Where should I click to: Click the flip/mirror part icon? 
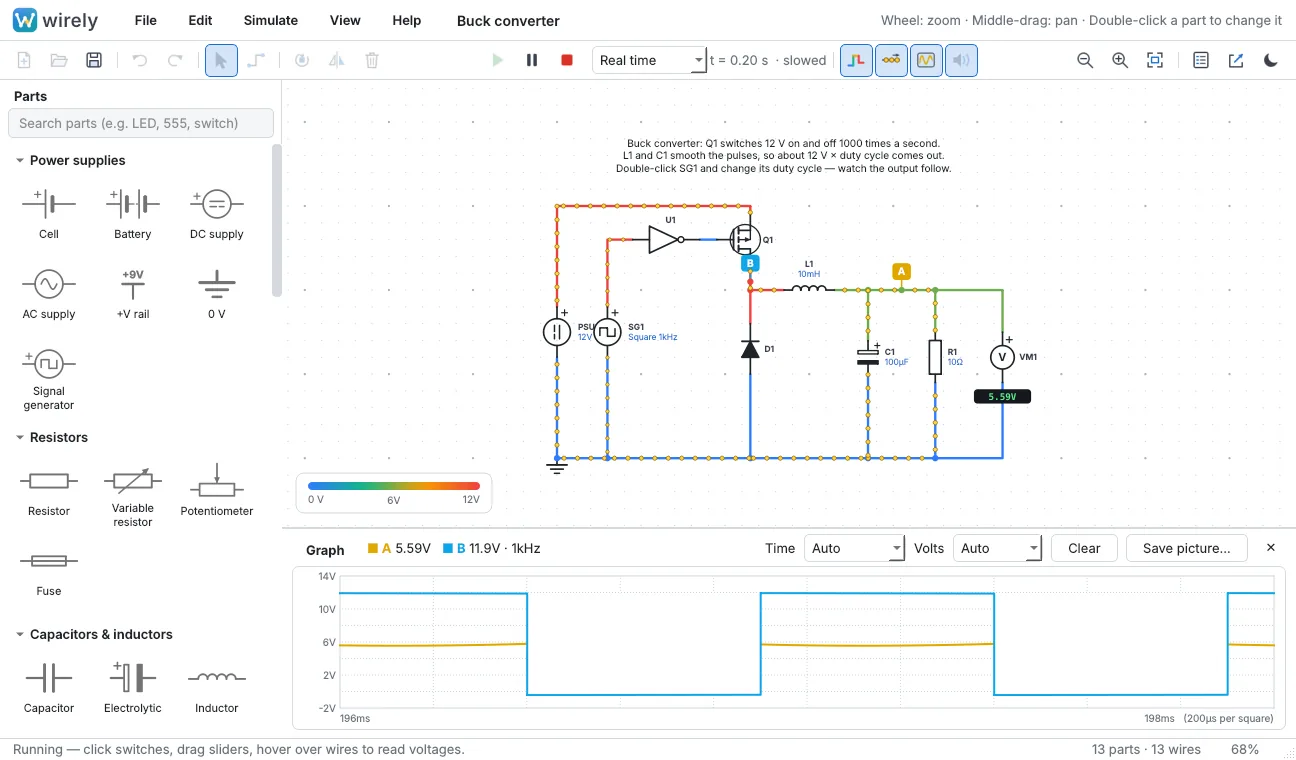click(337, 60)
